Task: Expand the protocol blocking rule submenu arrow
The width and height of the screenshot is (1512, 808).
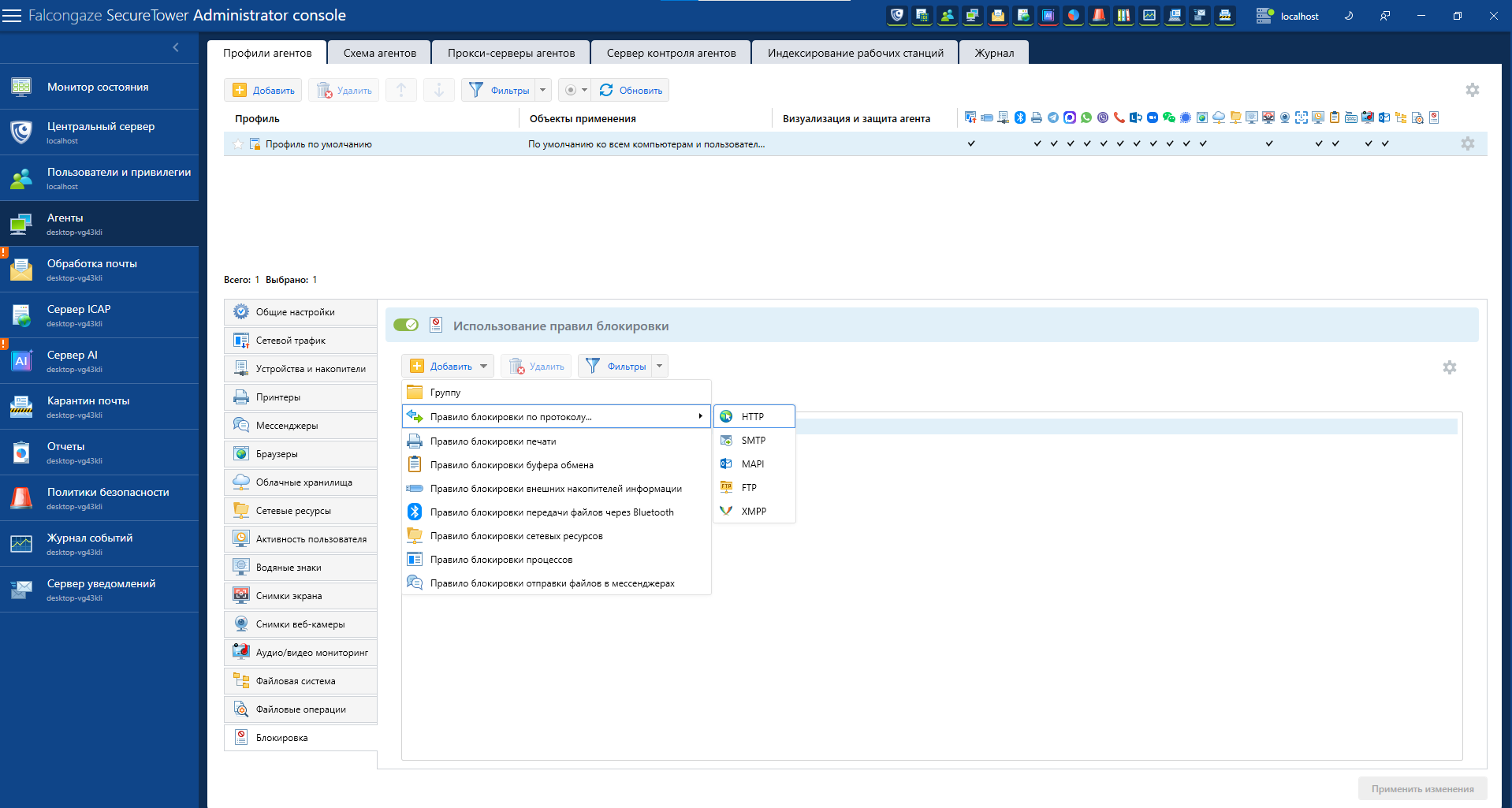Action: (700, 416)
